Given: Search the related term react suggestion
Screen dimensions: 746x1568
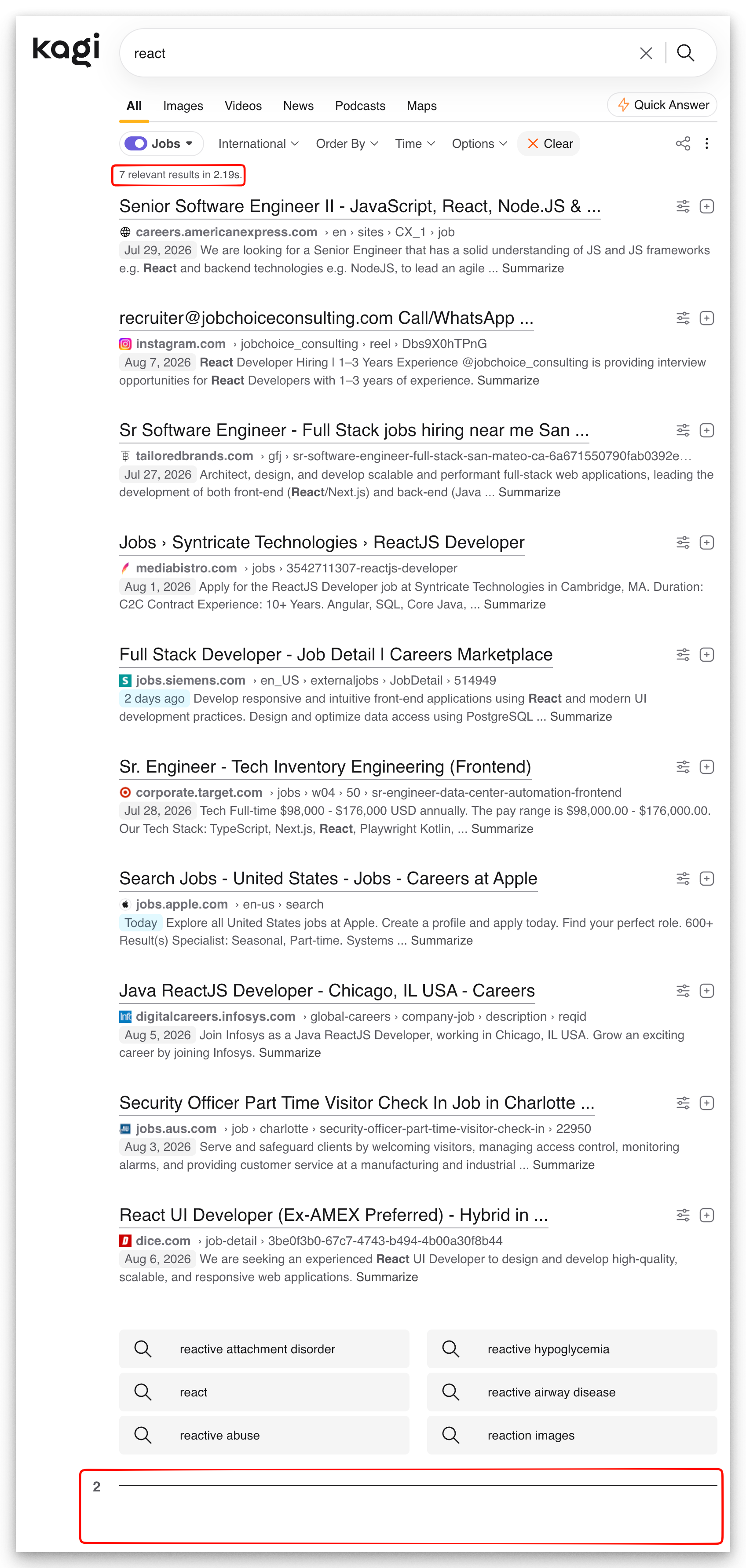Looking at the screenshot, I should pos(264,1392).
